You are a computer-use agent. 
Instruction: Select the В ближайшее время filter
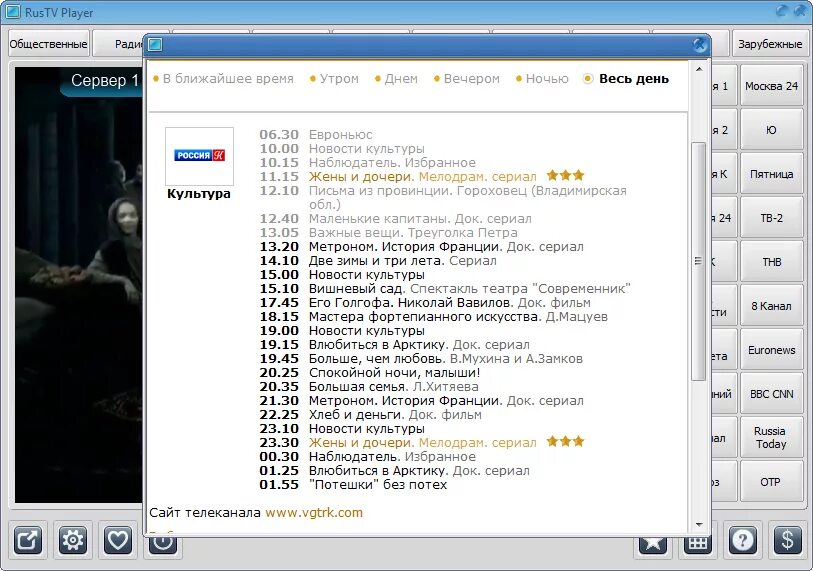pyautogui.click(x=223, y=79)
